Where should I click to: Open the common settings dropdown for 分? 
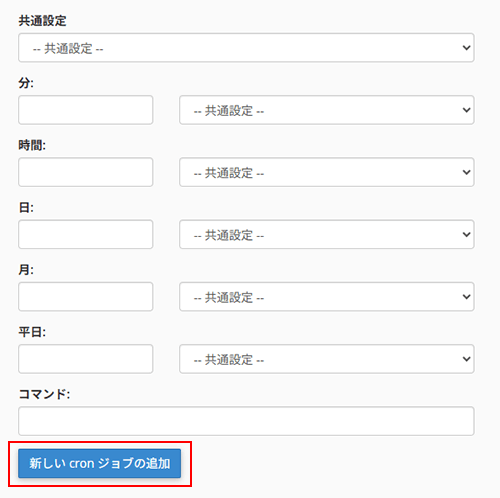tap(327, 110)
